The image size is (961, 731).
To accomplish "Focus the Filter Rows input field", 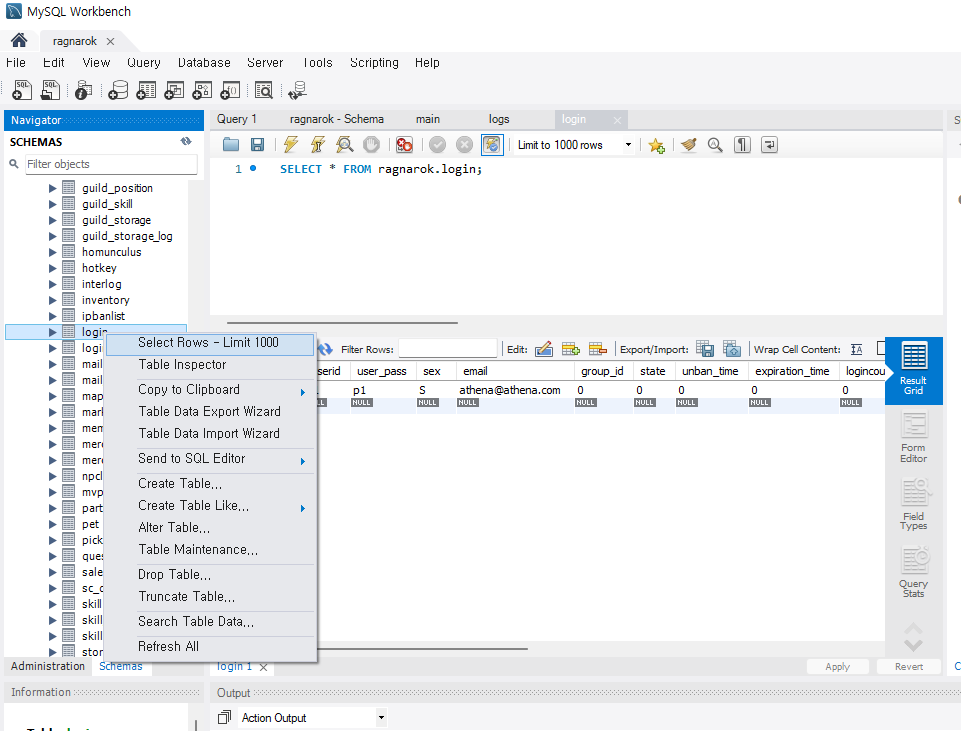I will point(447,349).
